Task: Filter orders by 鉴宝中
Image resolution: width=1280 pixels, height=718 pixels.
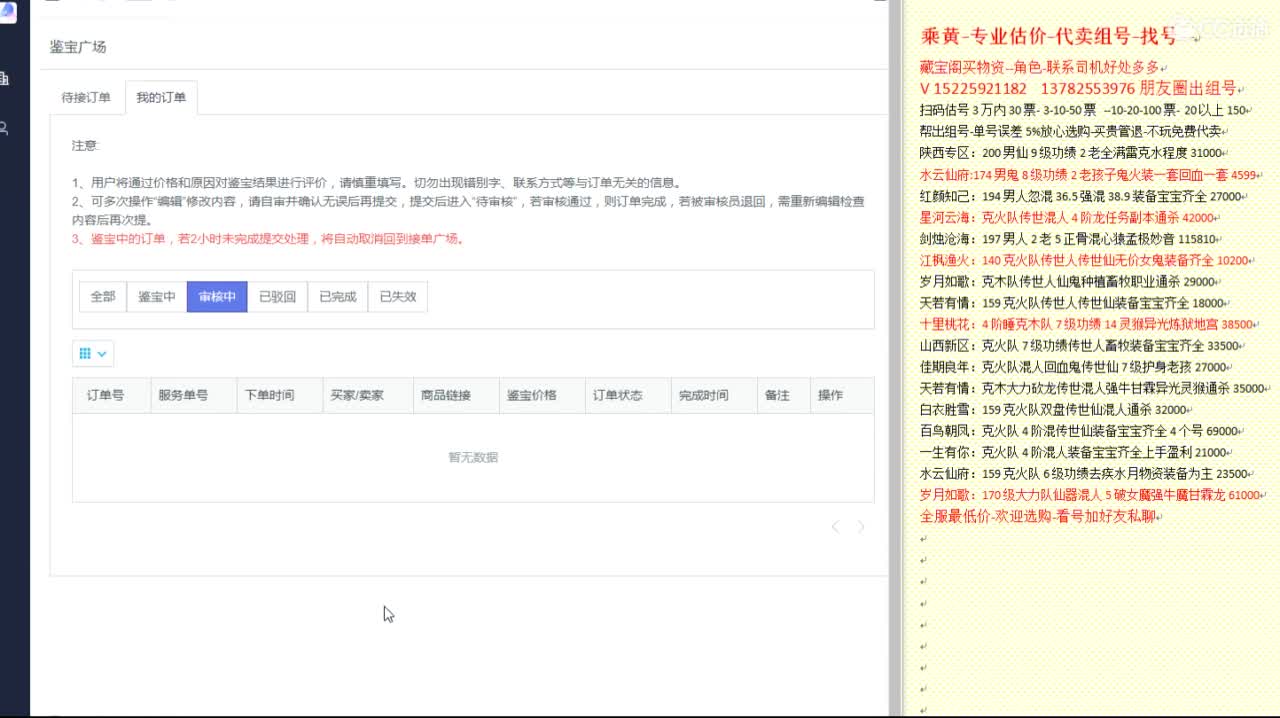Action: 157,297
